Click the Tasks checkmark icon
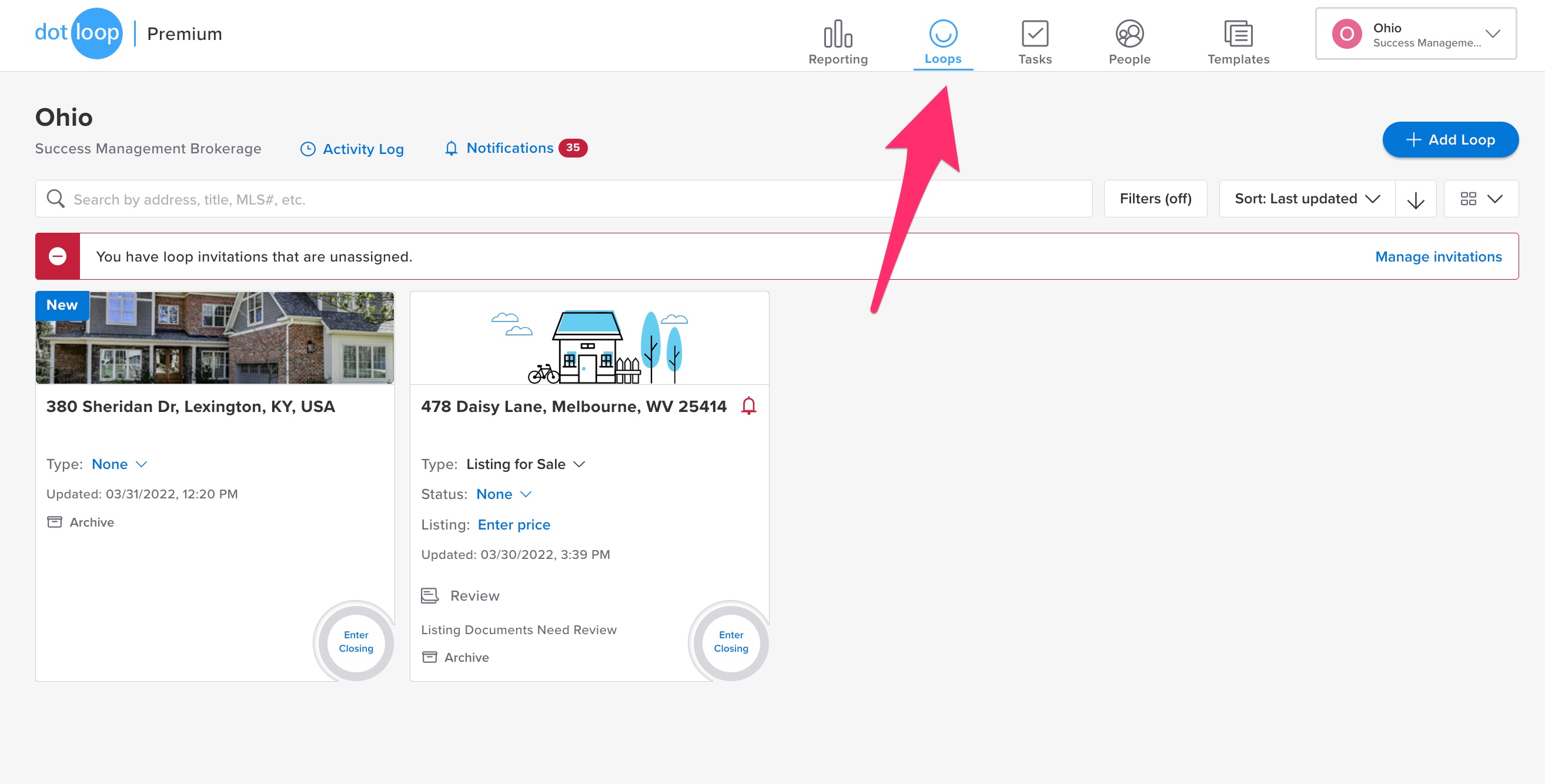The width and height of the screenshot is (1545, 784). tap(1035, 33)
